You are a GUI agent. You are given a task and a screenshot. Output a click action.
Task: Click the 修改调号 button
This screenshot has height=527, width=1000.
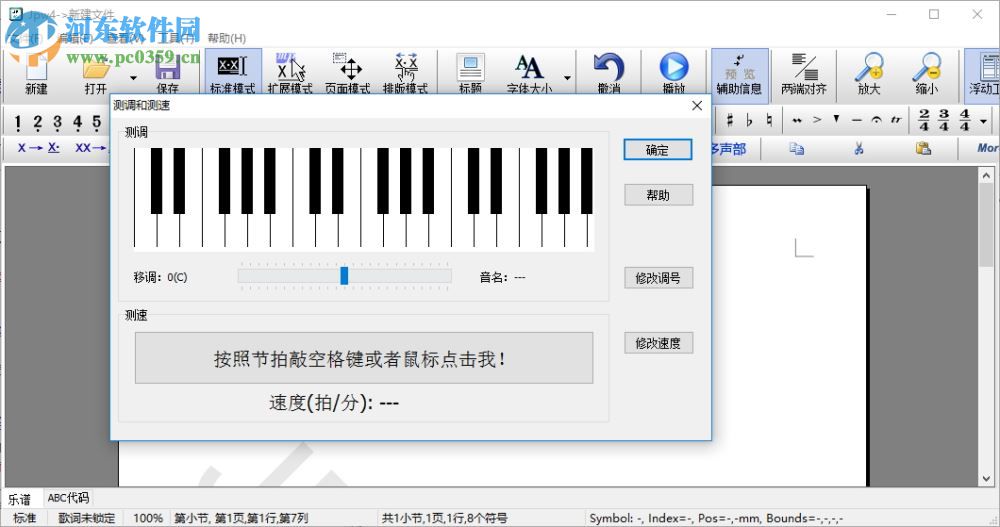658,278
